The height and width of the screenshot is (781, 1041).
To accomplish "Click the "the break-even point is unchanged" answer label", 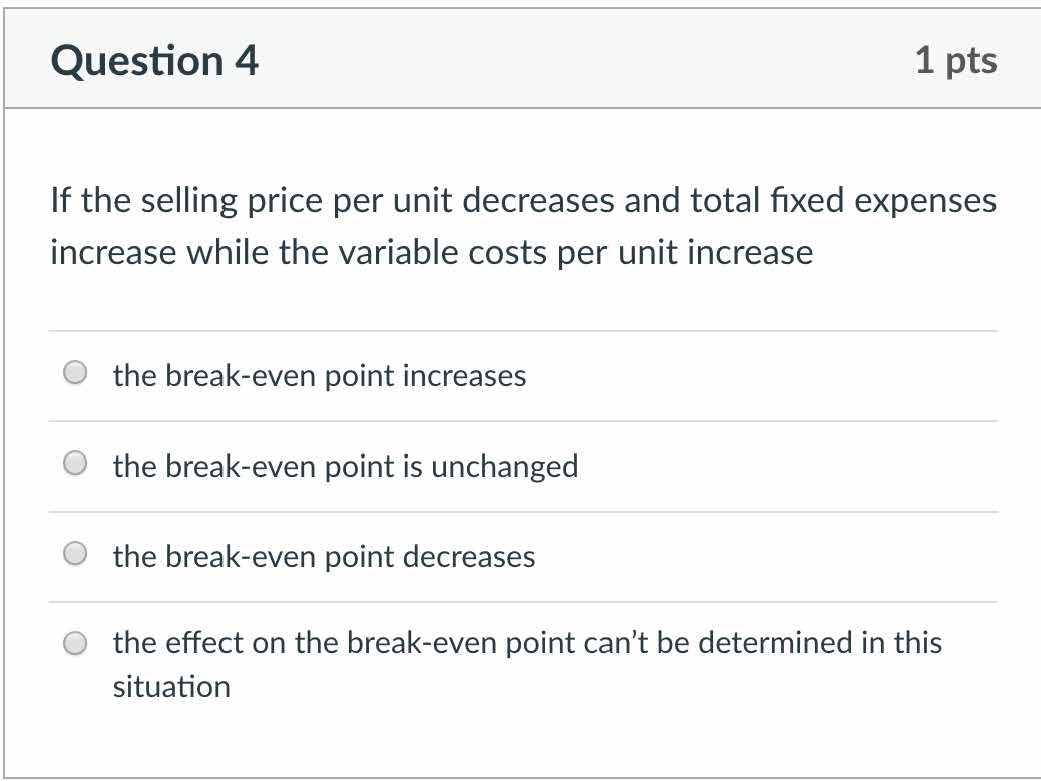I will 345,466.
